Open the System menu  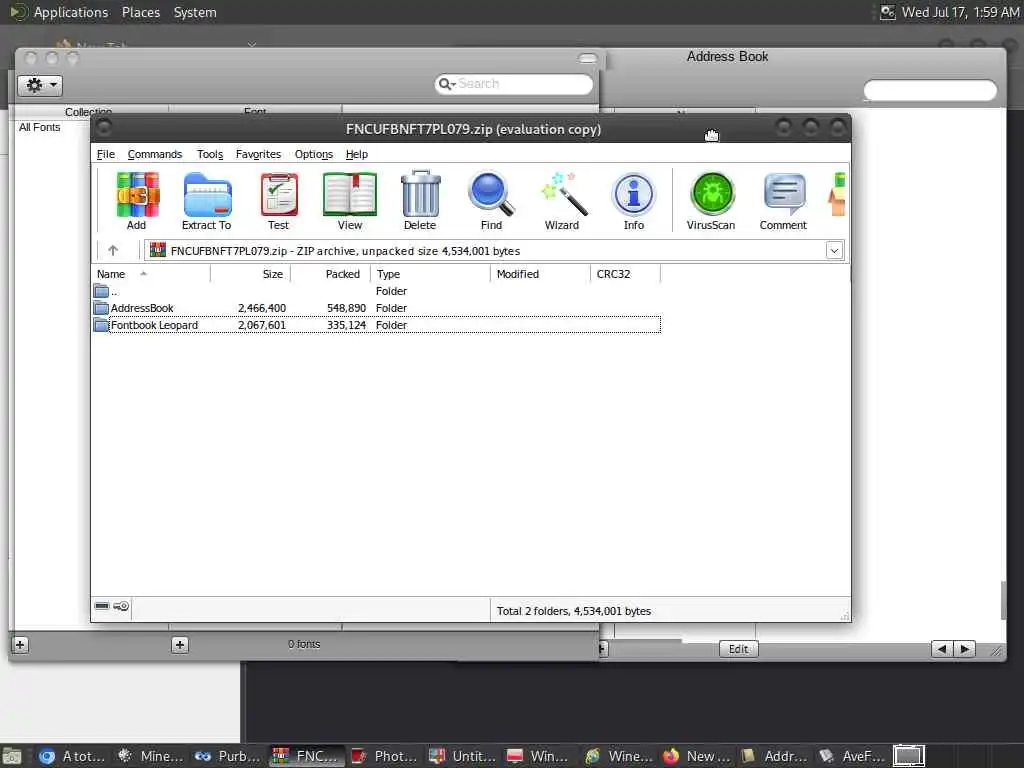click(195, 12)
